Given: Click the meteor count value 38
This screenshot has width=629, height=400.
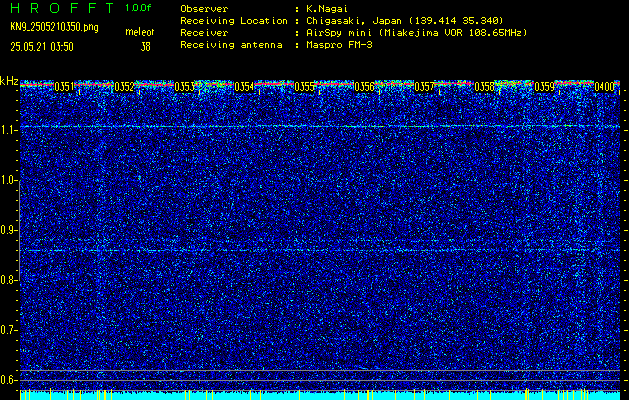Looking at the screenshot, I should click(145, 47).
